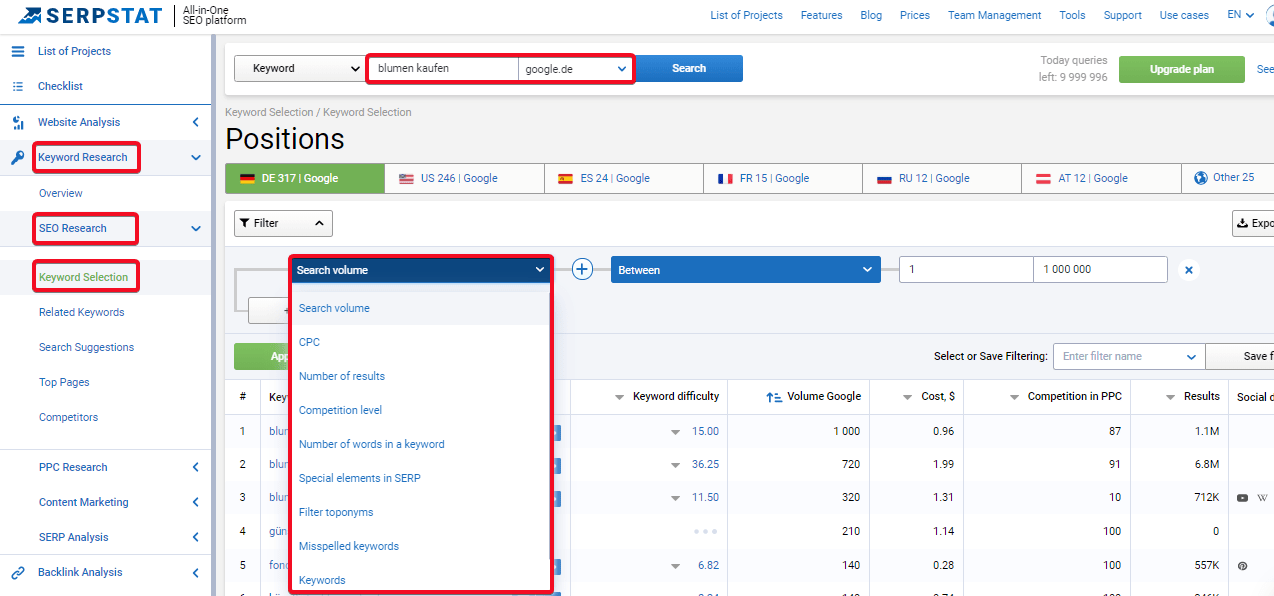1274x596 pixels.
Task: Collapse the Filter panel button
Action: 283,223
